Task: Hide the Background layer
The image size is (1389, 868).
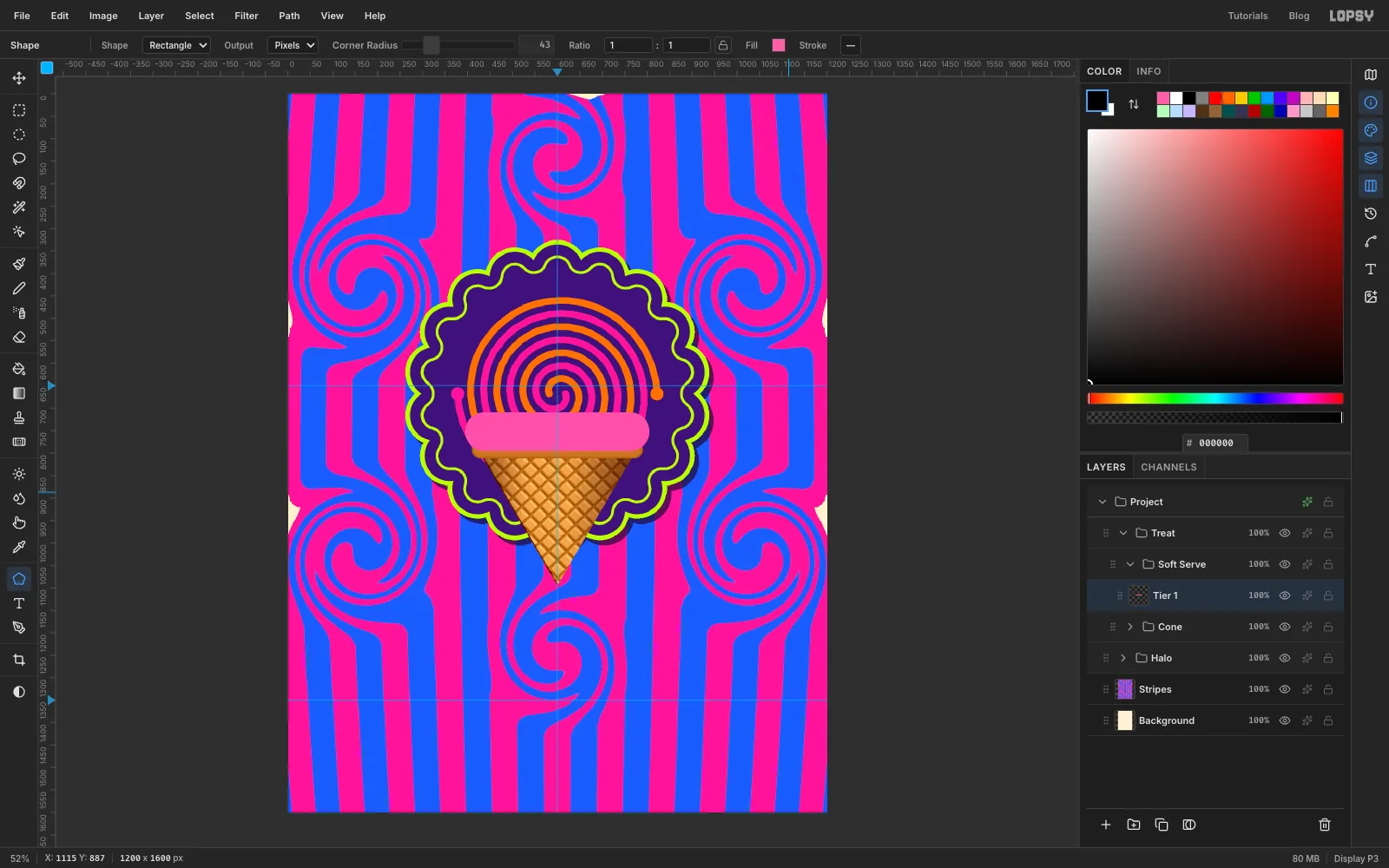Action: click(x=1285, y=720)
